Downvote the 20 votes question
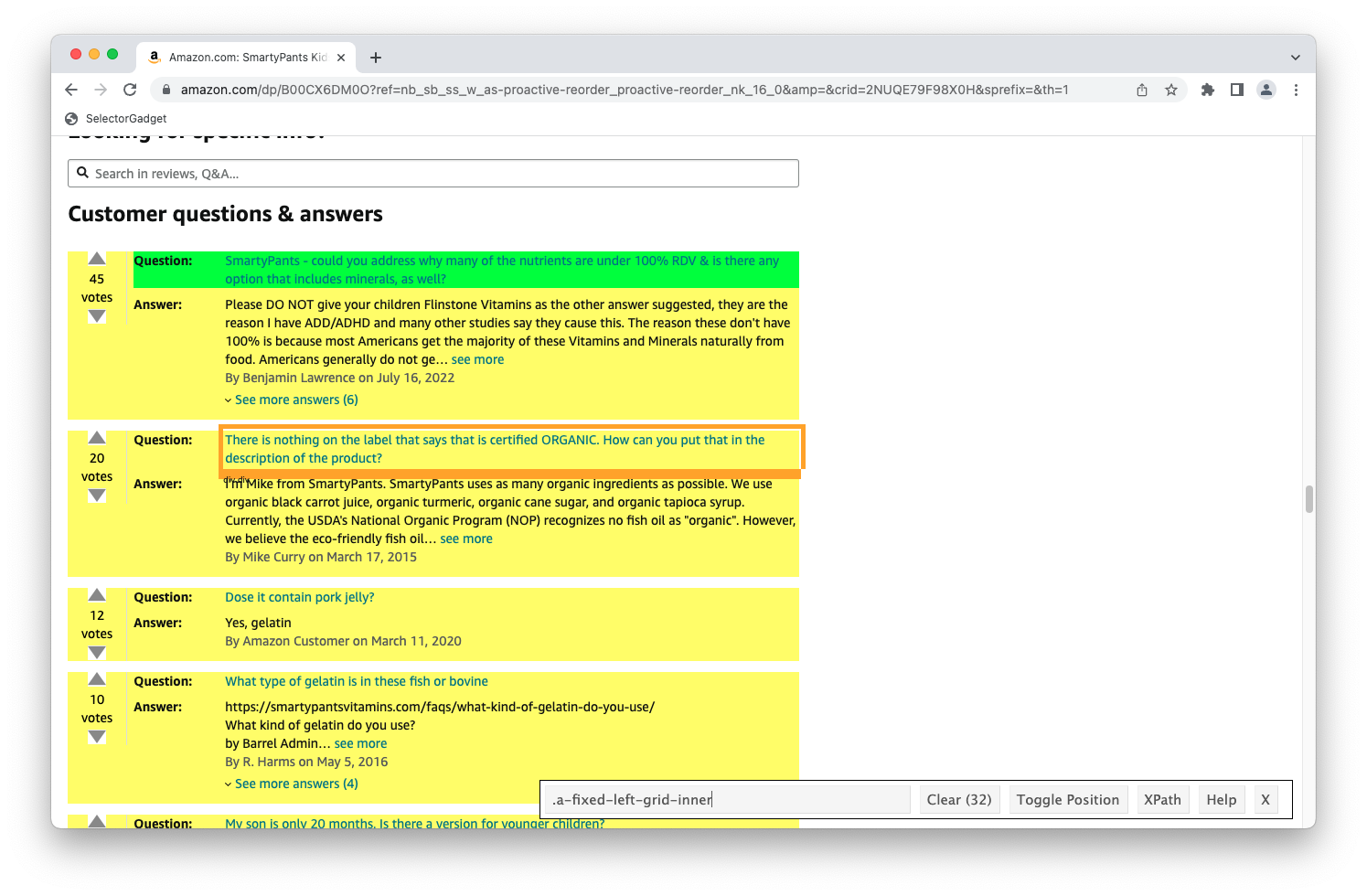1367x896 pixels. point(97,496)
